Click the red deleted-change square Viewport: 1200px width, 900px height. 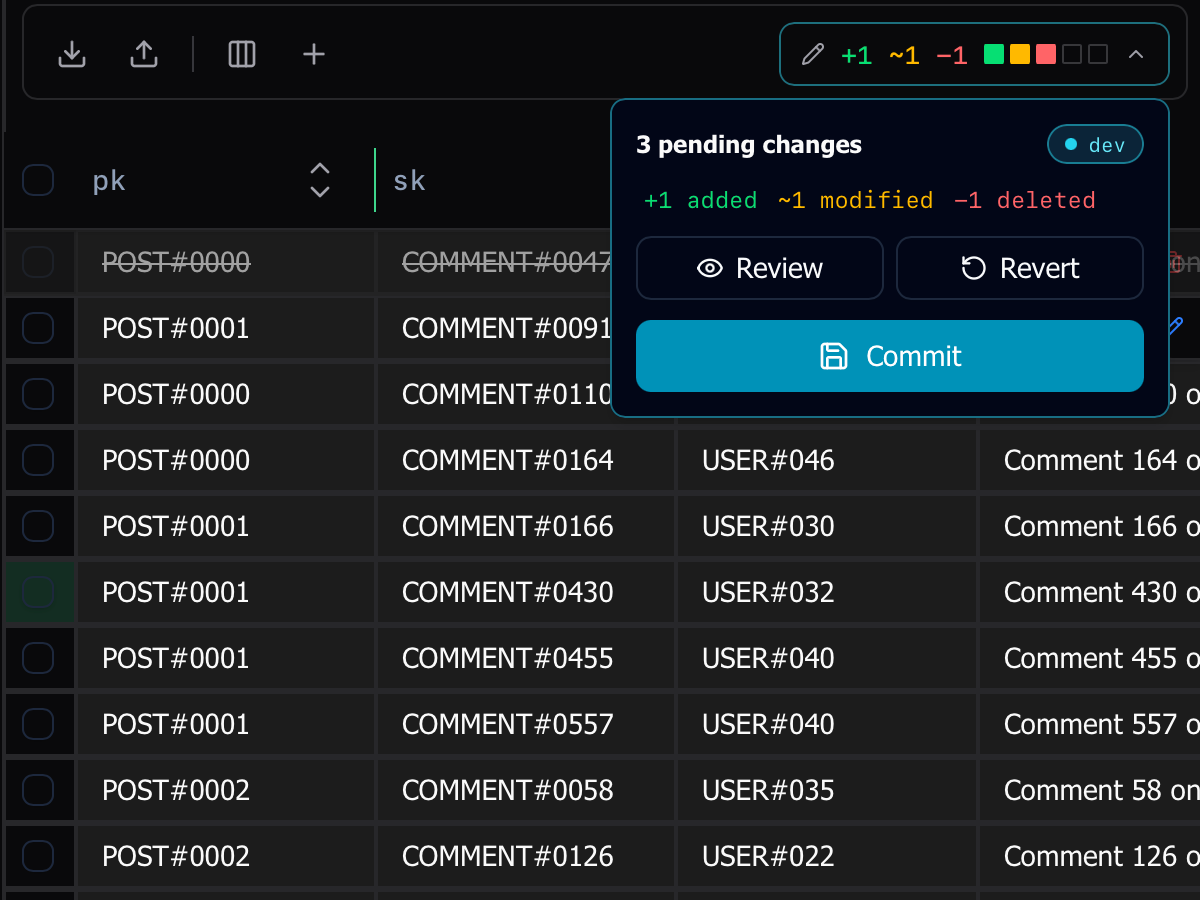[x=1046, y=54]
